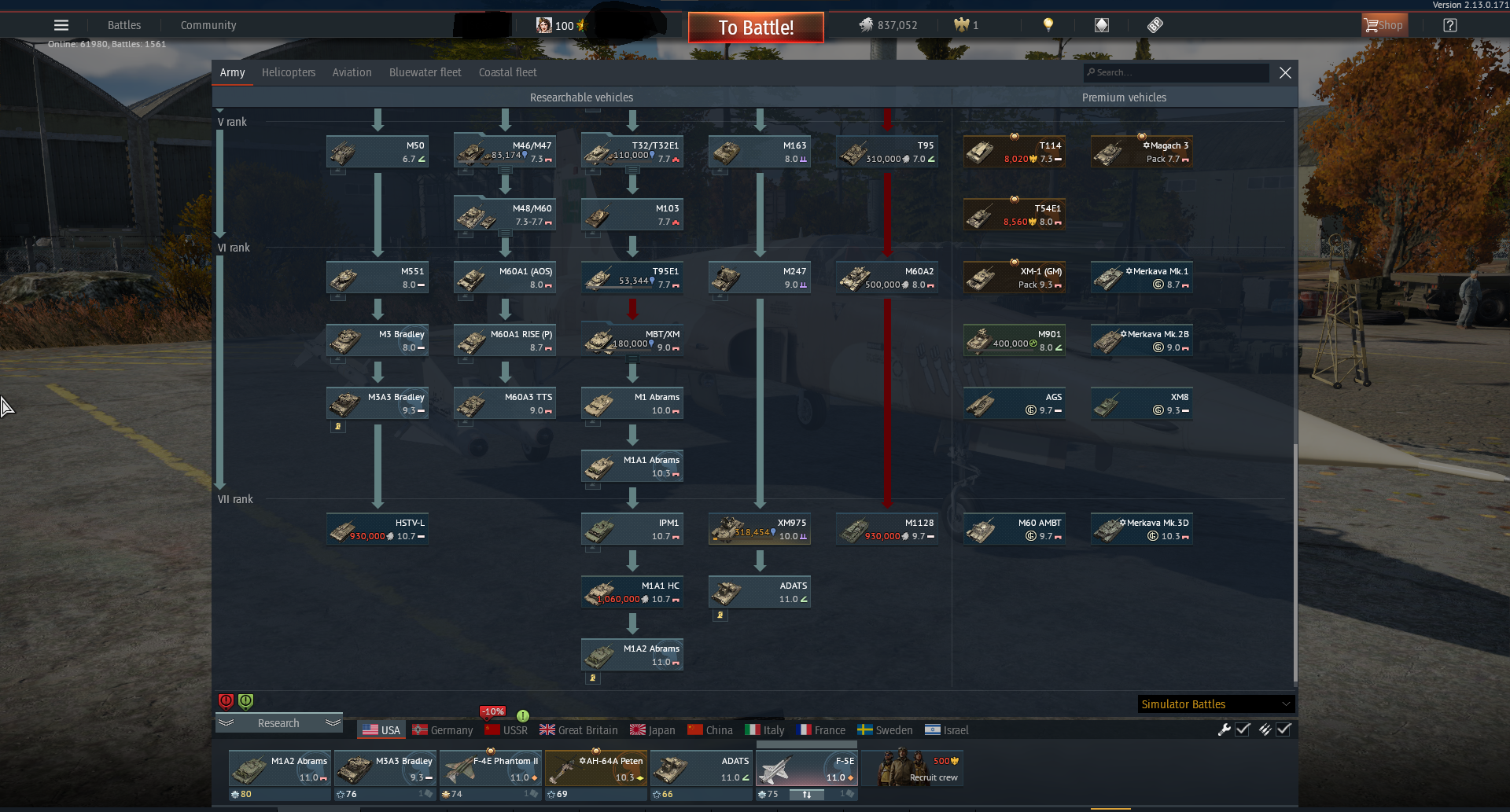Open the question mark help icon
Screen dimensions: 1510x812
point(1450,25)
